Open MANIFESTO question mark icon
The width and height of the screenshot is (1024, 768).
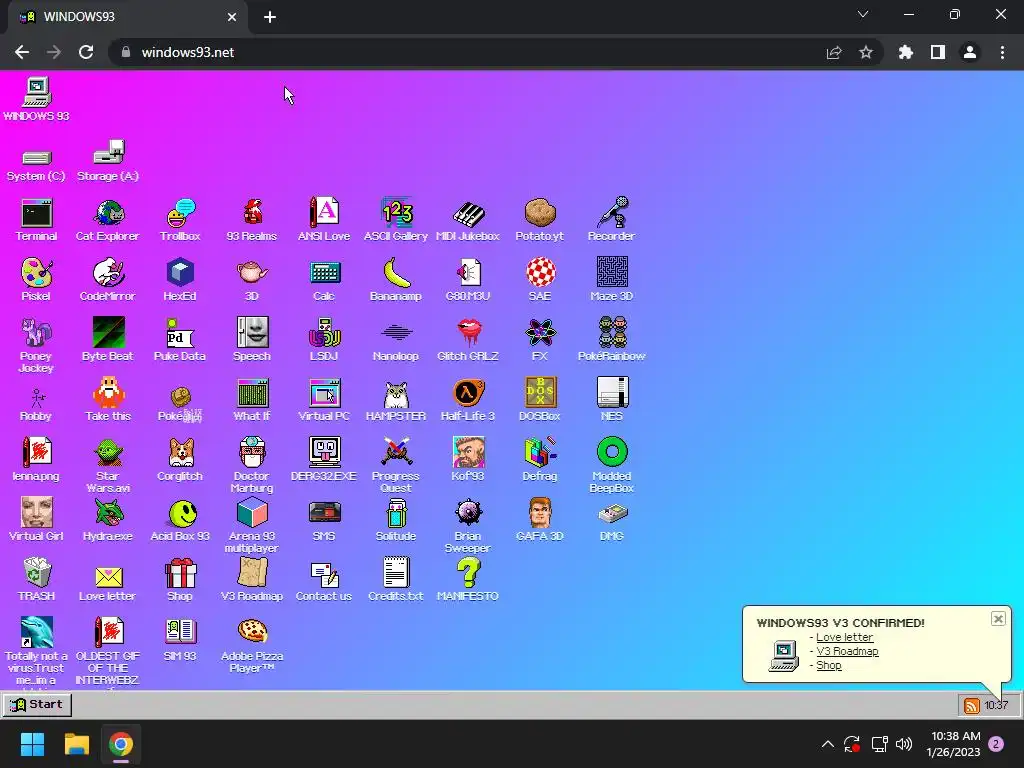[468, 581]
